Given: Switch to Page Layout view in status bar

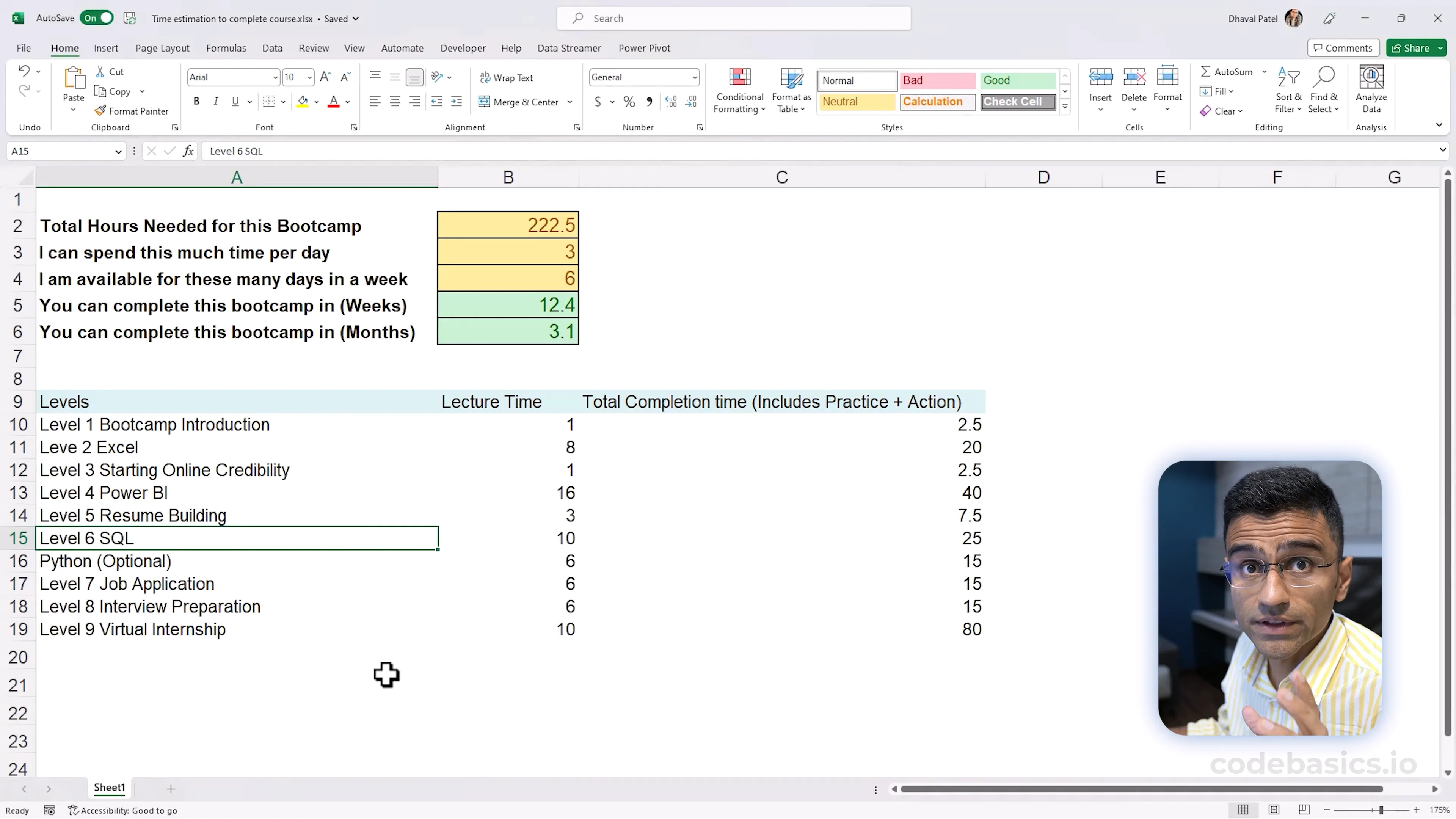Looking at the screenshot, I should click(1274, 810).
